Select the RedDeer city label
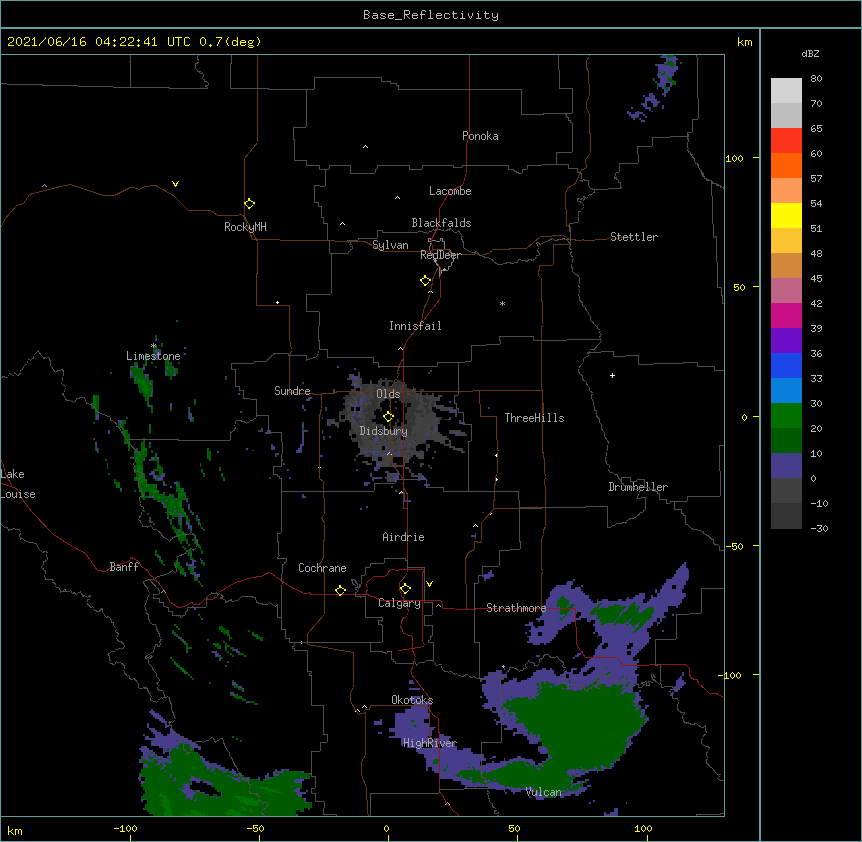 pyautogui.click(x=440, y=255)
